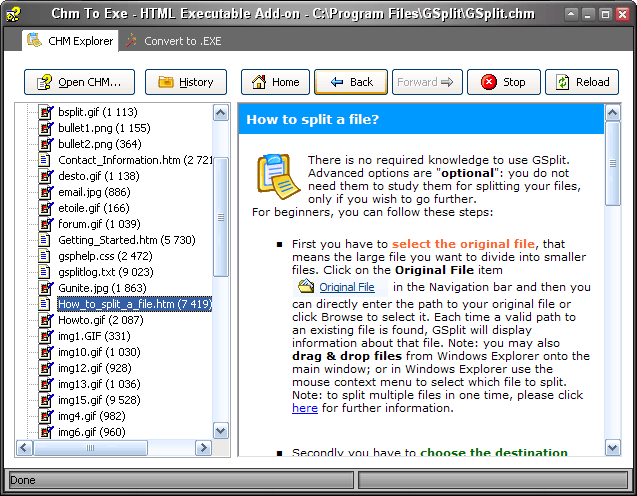Click file tree vertical scrollbar thumb
Image resolution: width=637 pixels, height=496 pixels.
[x=221, y=217]
